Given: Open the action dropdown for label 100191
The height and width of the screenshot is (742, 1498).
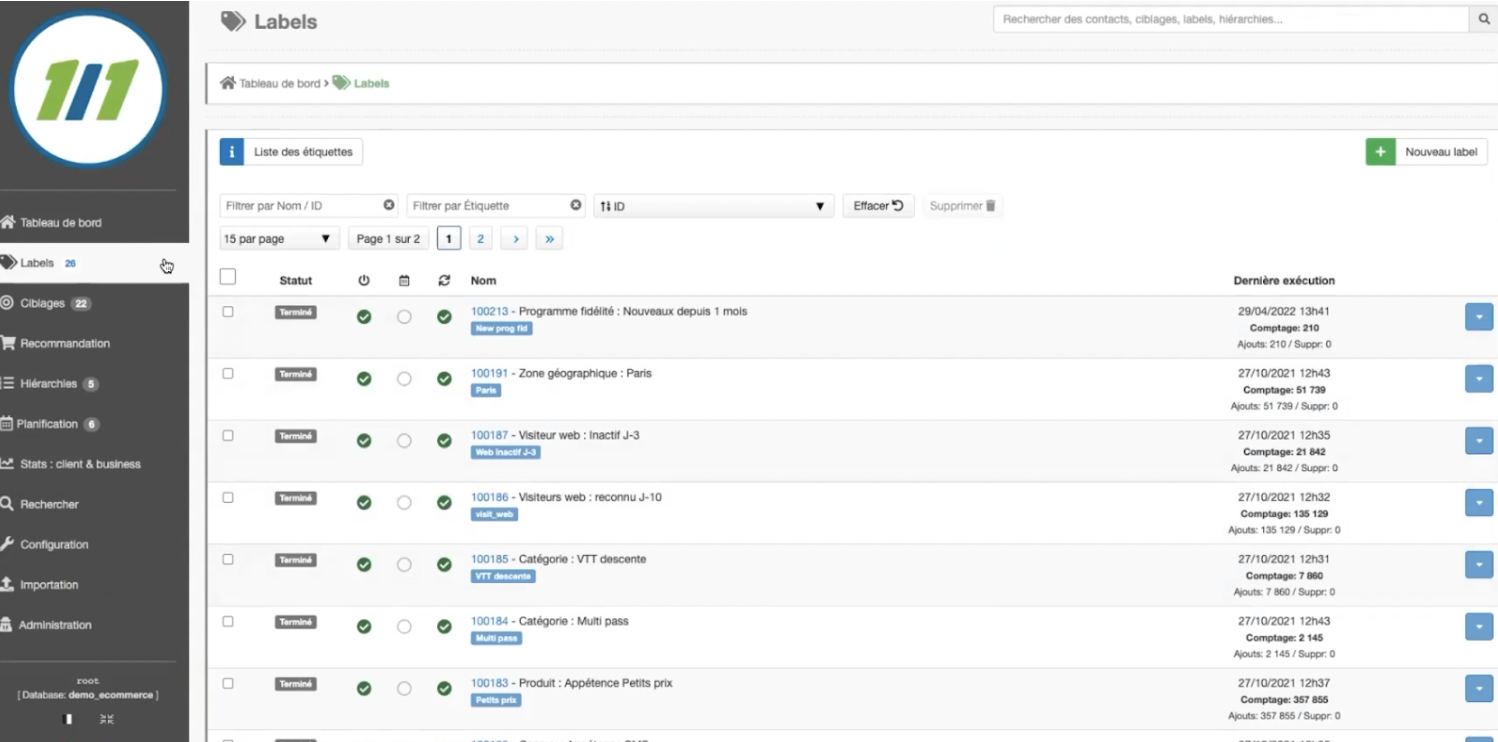Looking at the screenshot, I should (x=1479, y=379).
